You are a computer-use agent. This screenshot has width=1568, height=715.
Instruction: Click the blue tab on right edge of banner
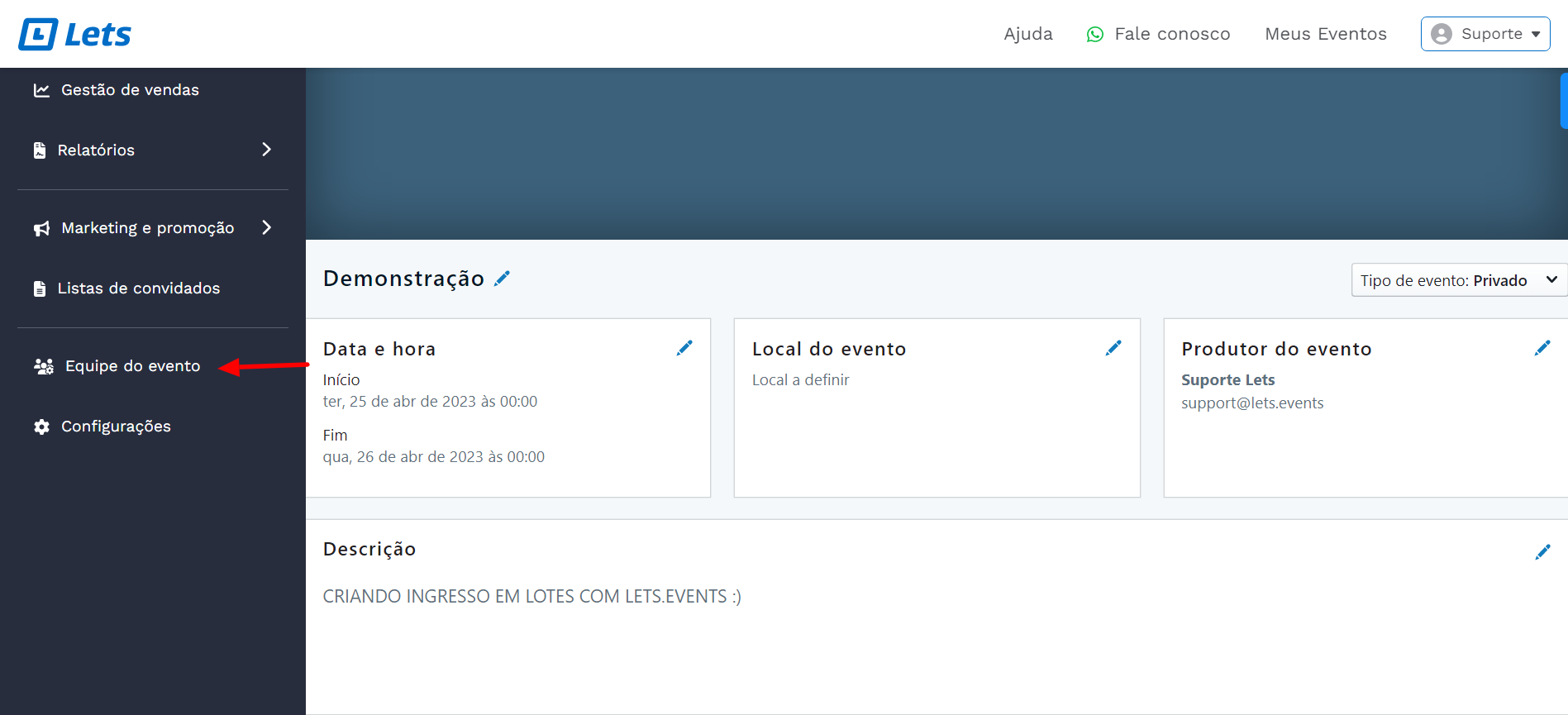pyautogui.click(x=1563, y=101)
